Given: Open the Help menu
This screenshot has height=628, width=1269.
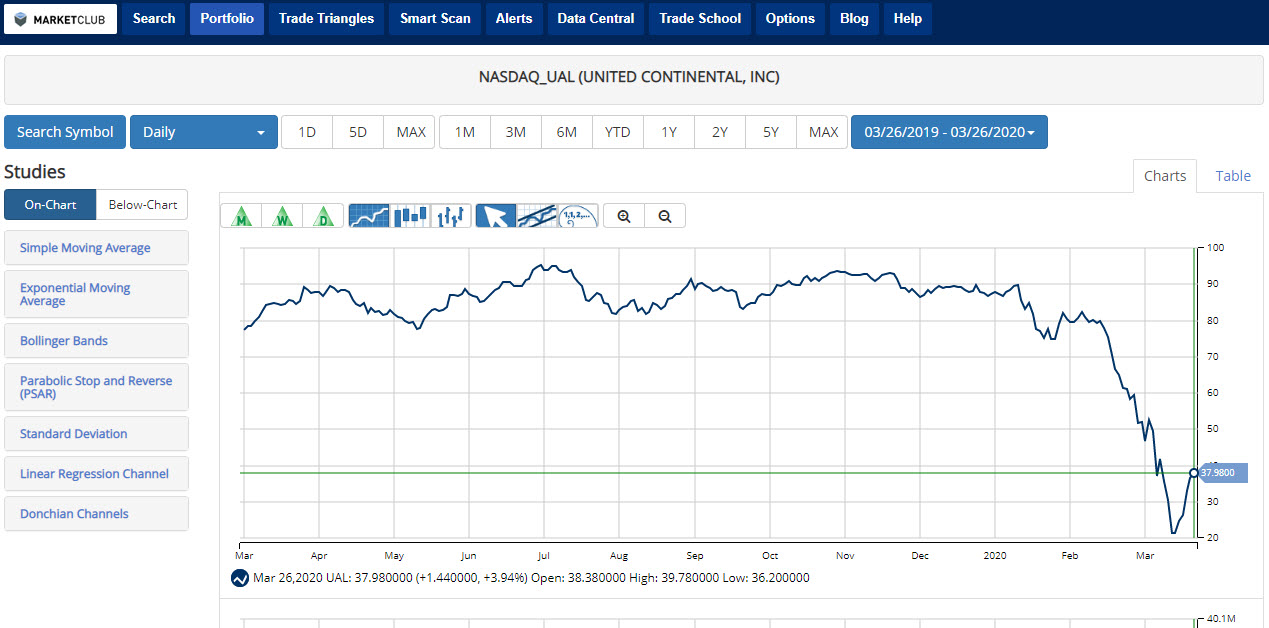Looking at the screenshot, I should click(907, 19).
